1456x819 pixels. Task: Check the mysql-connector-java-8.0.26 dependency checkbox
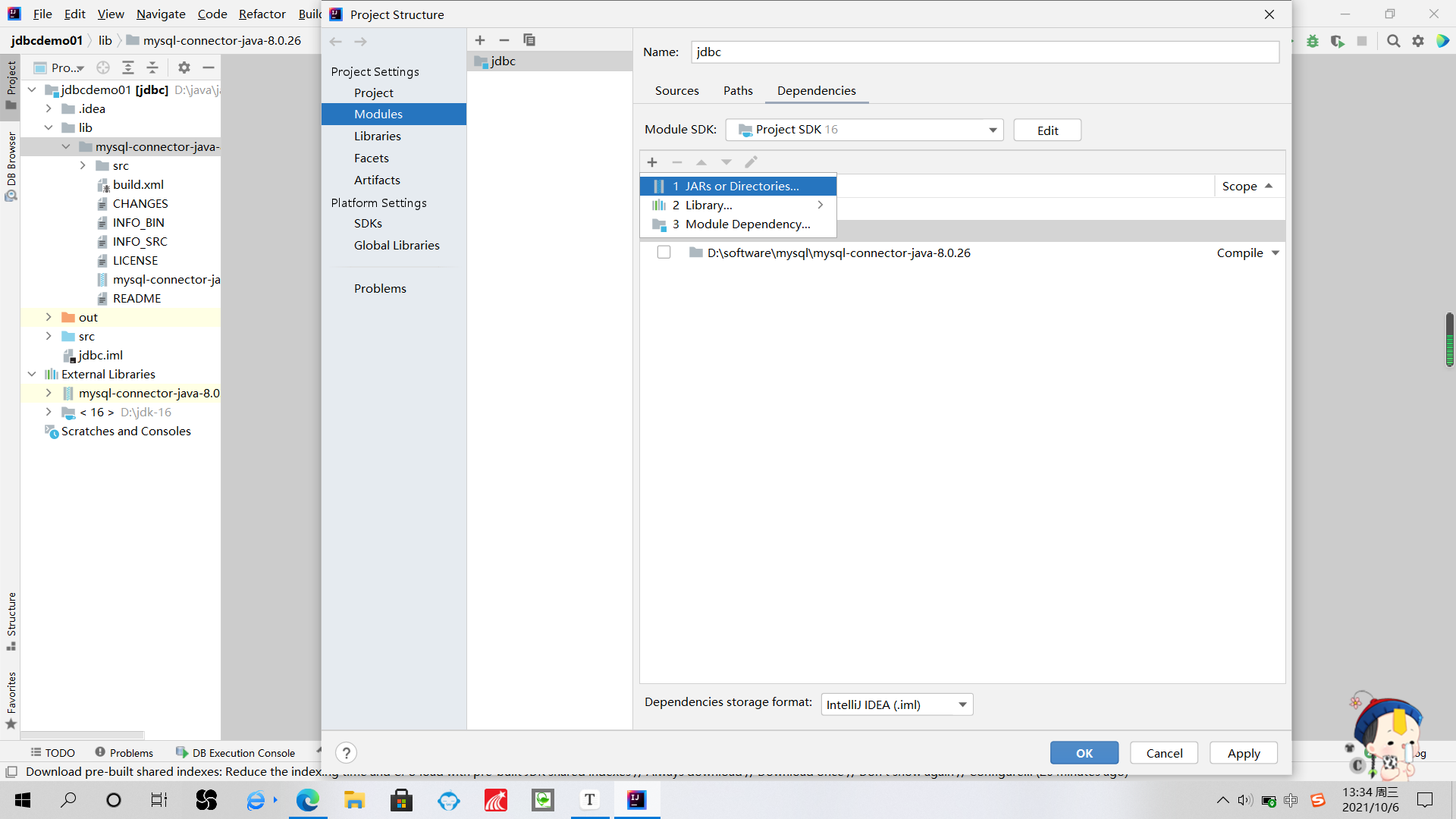(664, 252)
